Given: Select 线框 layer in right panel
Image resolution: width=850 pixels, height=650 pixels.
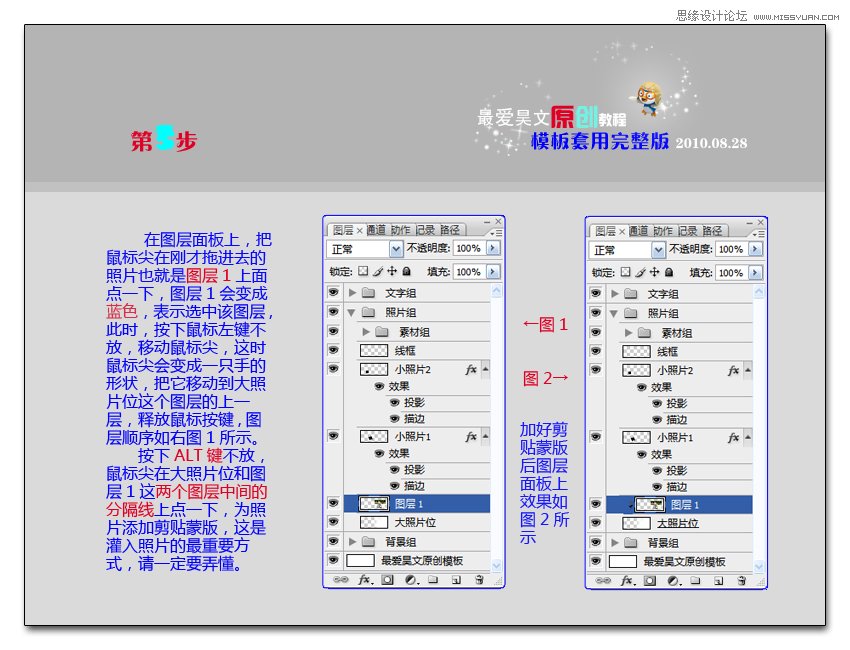Looking at the screenshot, I should (679, 351).
